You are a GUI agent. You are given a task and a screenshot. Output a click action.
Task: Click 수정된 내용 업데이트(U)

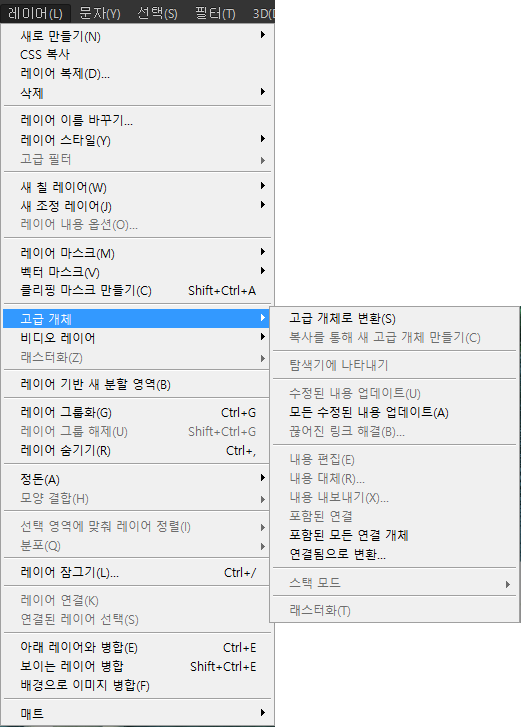pyautogui.click(x=394, y=394)
